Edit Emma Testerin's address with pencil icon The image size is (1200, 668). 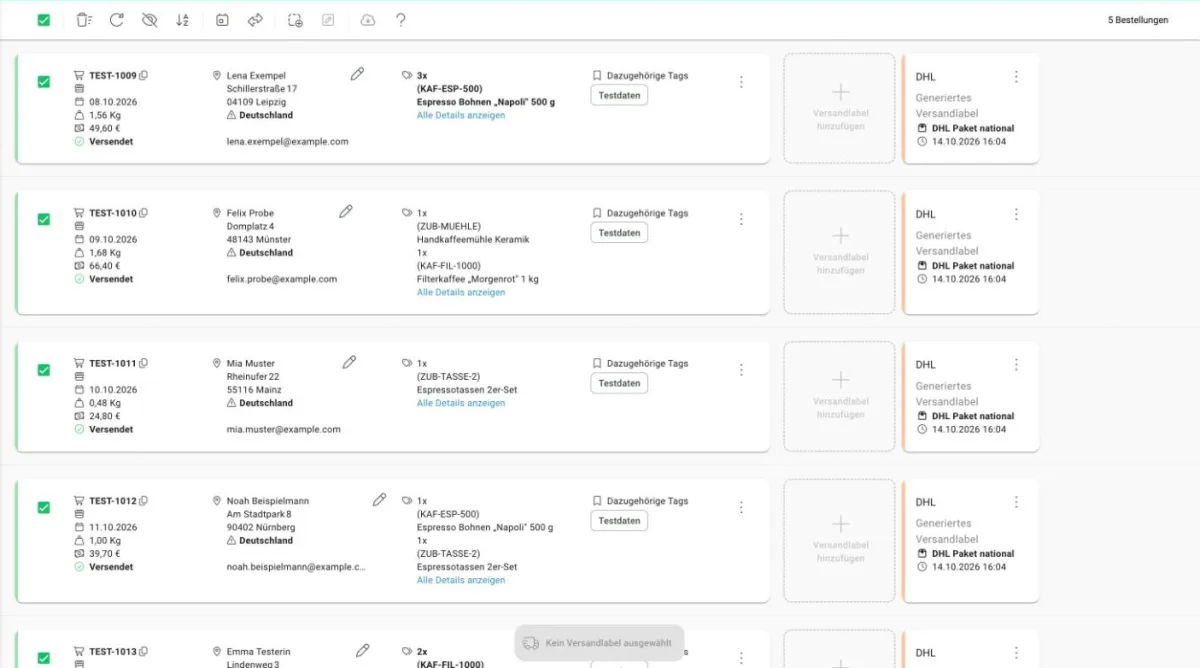click(363, 650)
